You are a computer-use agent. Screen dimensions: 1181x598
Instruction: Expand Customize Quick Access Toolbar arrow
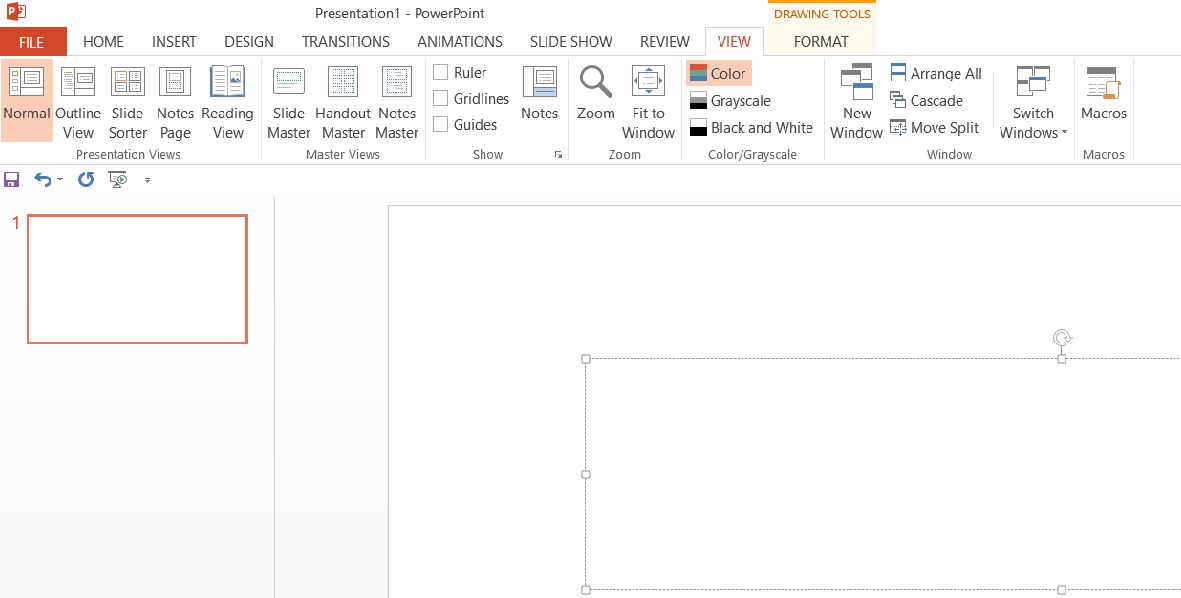pos(147,181)
